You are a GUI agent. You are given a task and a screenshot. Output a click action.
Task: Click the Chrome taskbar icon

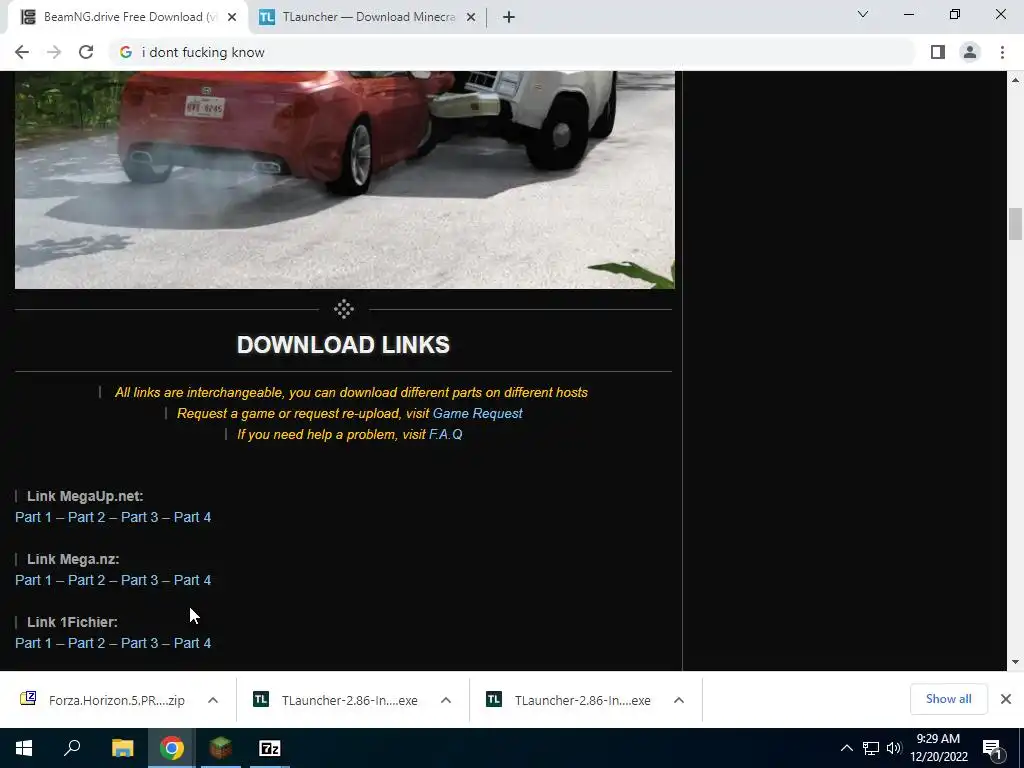click(172, 748)
